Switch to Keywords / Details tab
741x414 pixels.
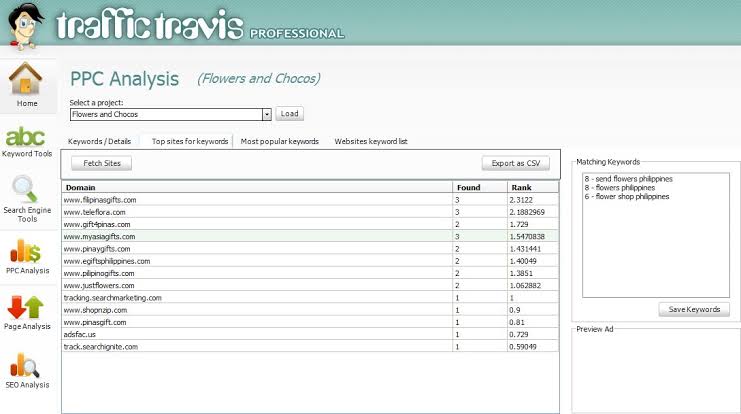coord(99,141)
